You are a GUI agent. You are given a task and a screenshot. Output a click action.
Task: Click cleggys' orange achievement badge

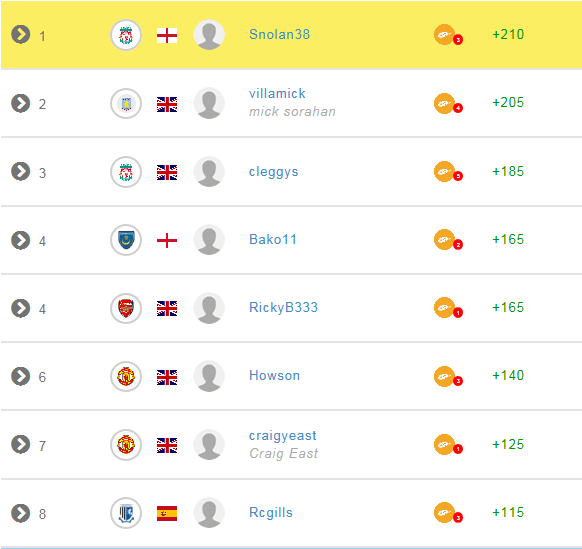click(448, 172)
